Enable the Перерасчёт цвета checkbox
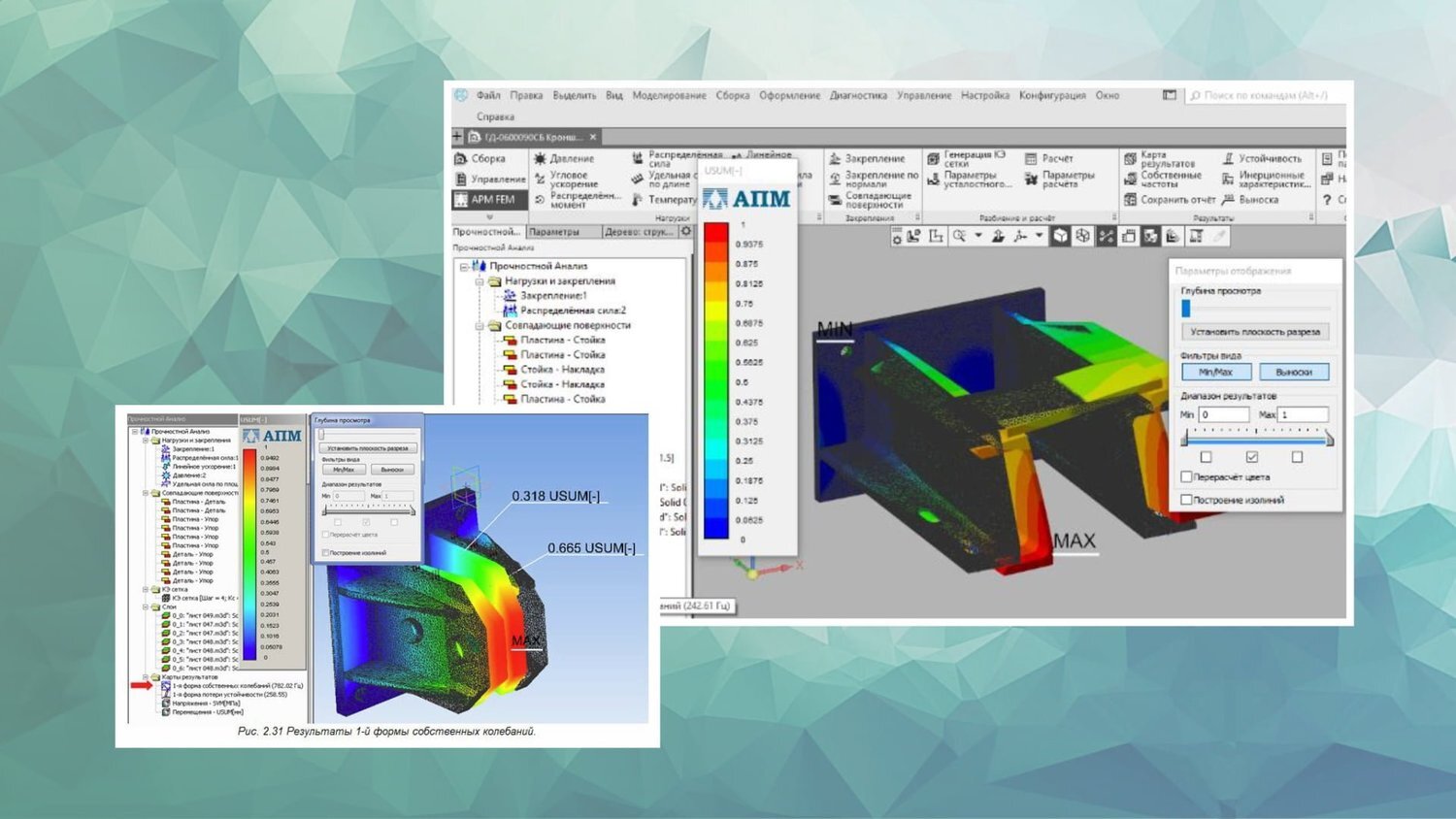Viewport: 1456px width, 819px height. [1186, 476]
